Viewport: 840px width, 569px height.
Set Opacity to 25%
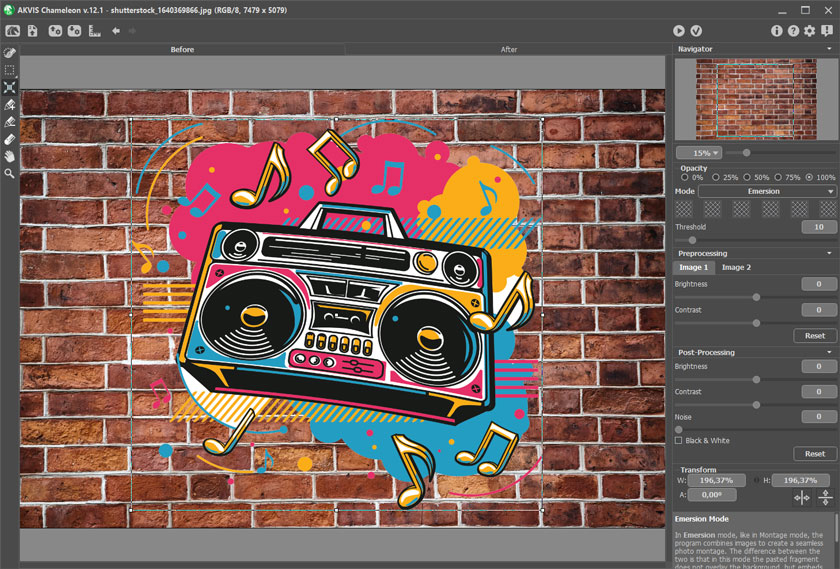pos(716,177)
